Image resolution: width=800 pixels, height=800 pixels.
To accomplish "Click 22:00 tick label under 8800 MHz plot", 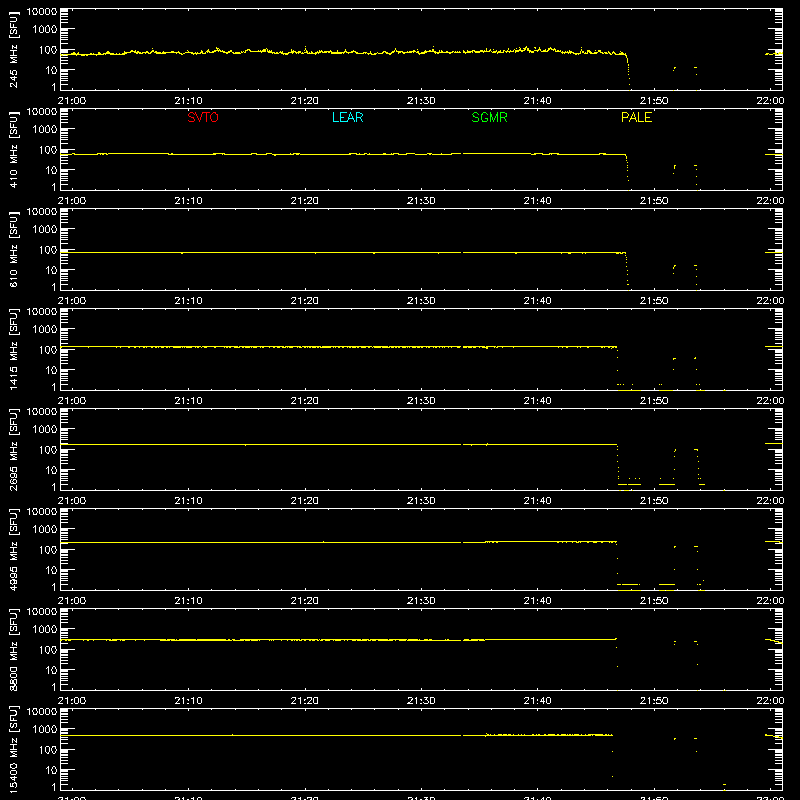I will (x=770, y=701).
